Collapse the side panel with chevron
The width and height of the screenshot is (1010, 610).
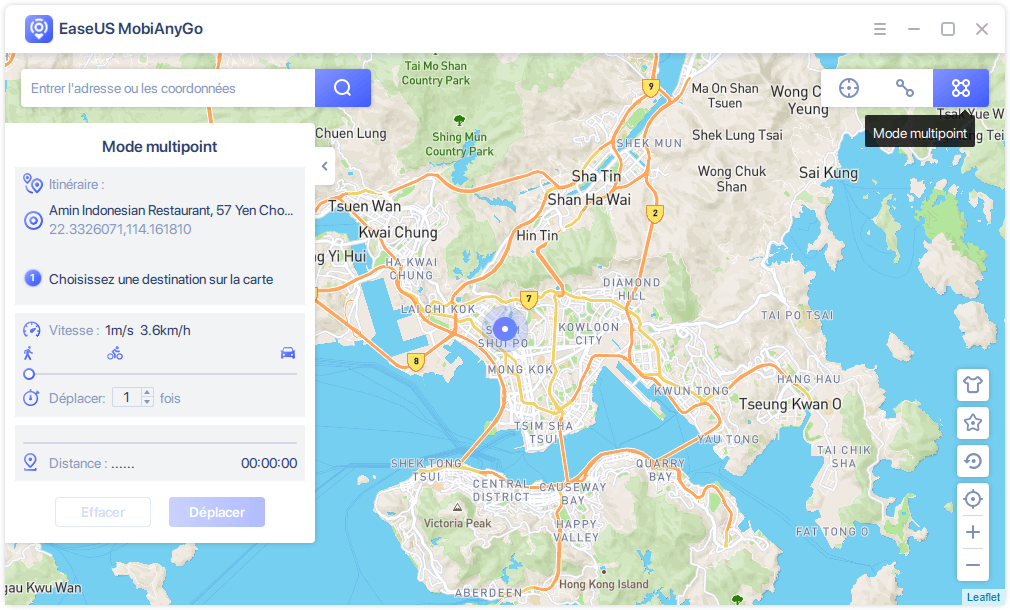tap(325, 167)
